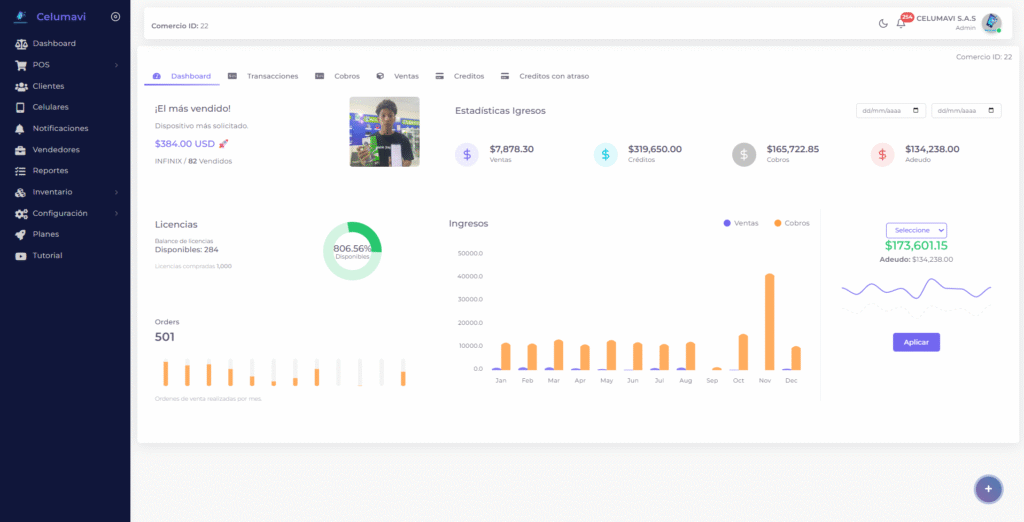Click the first start date field
The width and height of the screenshot is (1024, 522).
tap(890, 111)
